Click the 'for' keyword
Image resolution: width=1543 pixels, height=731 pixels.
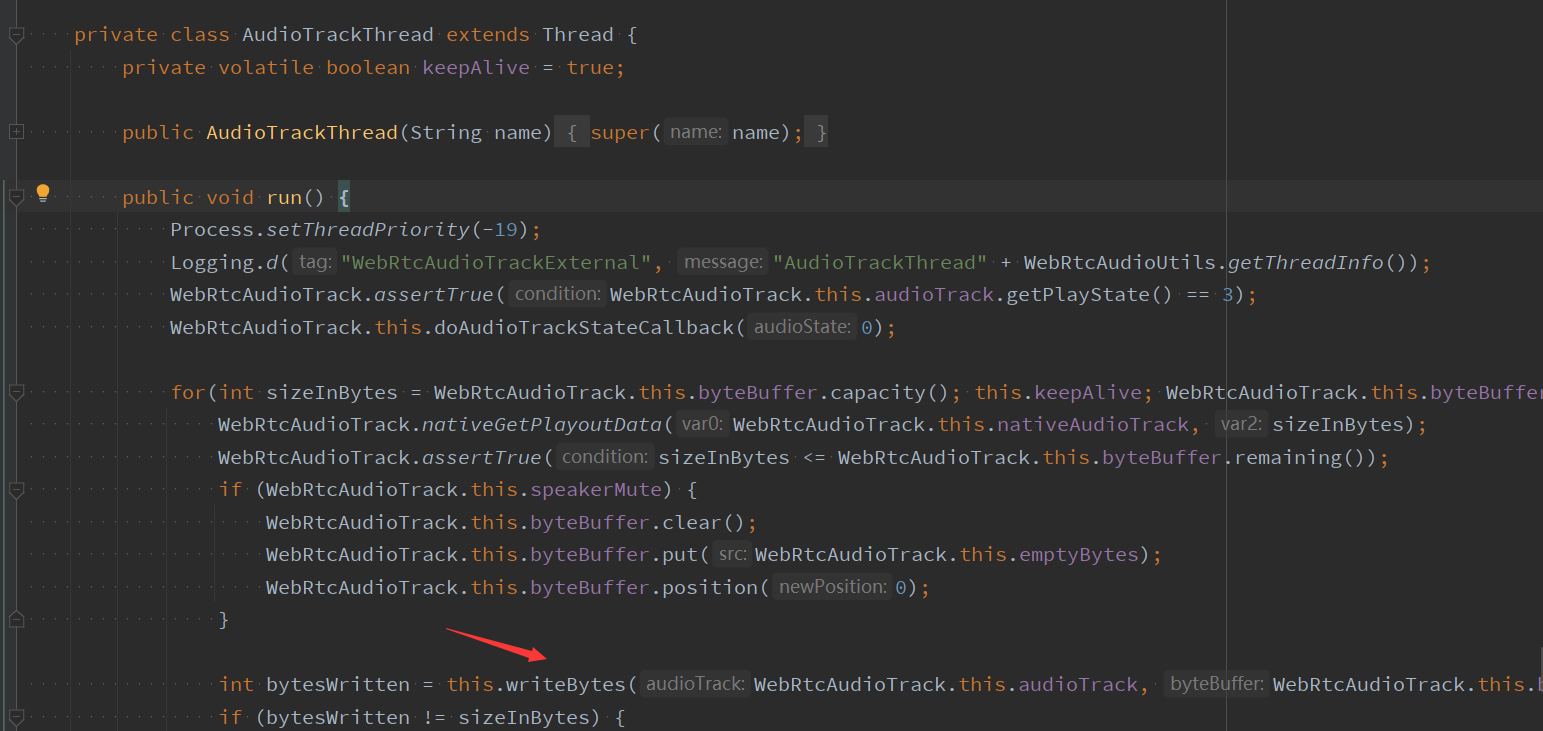pos(188,392)
